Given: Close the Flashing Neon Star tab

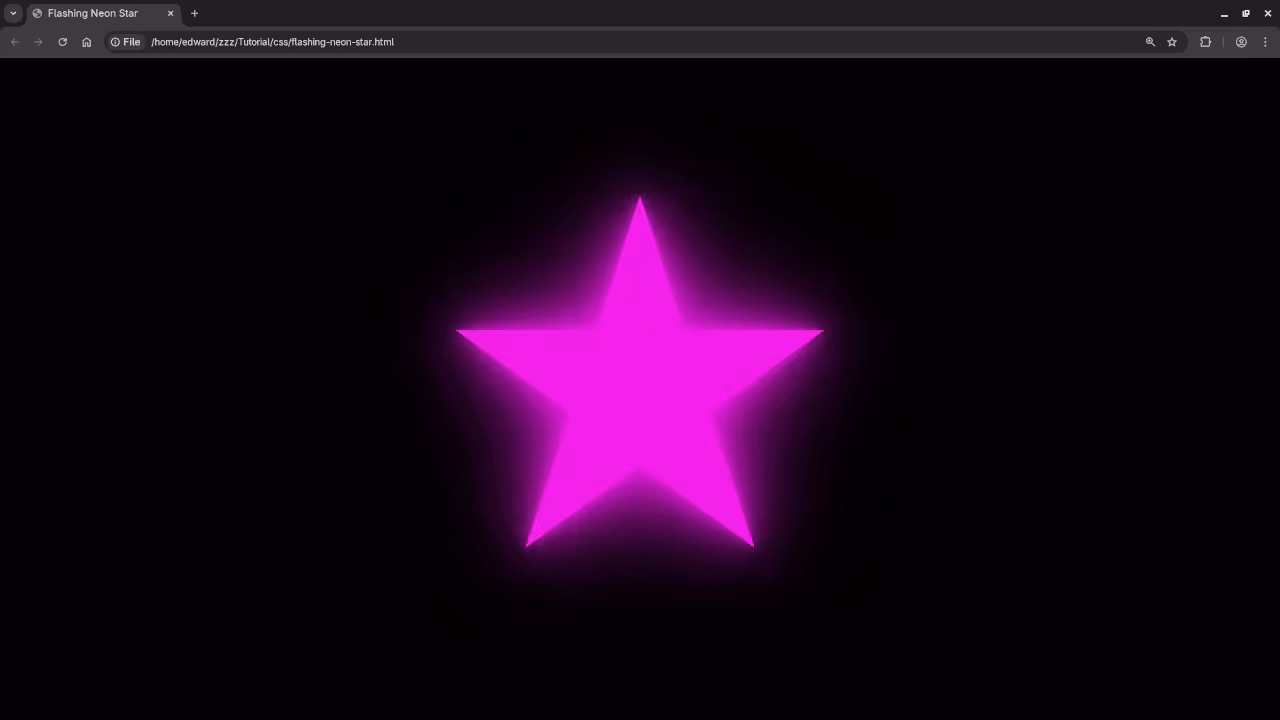Looking at the screenshot, I should tap(170, 13).
